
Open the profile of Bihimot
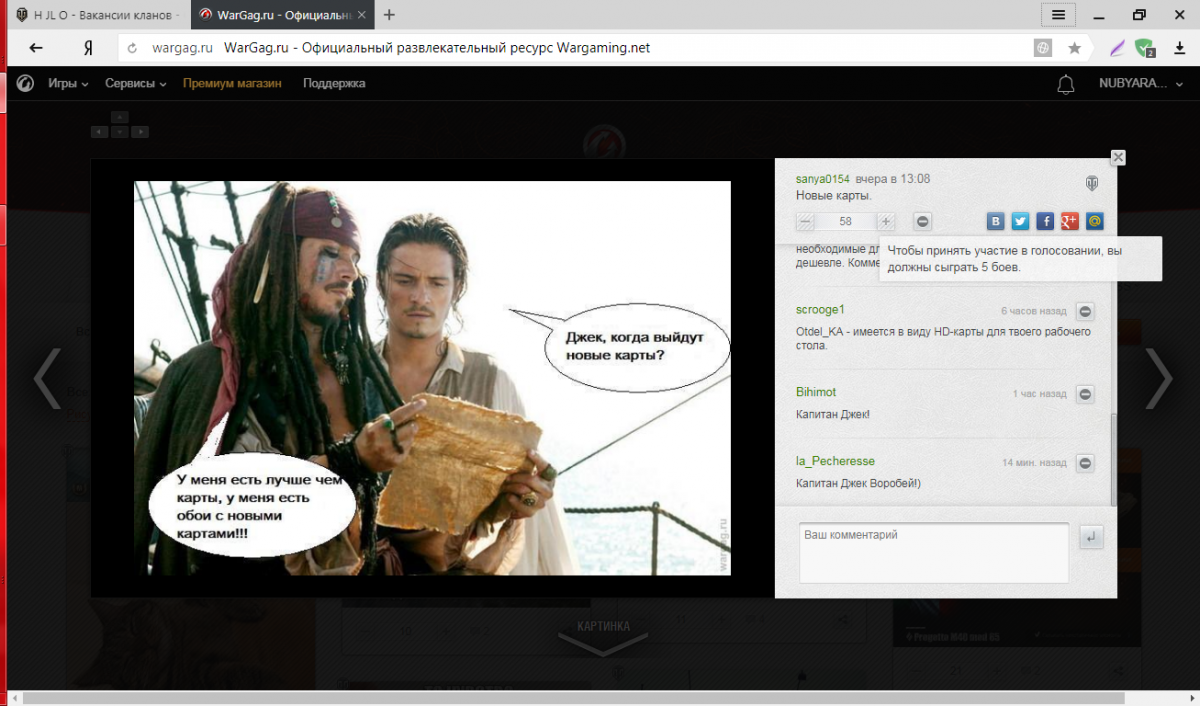point(816,392)
